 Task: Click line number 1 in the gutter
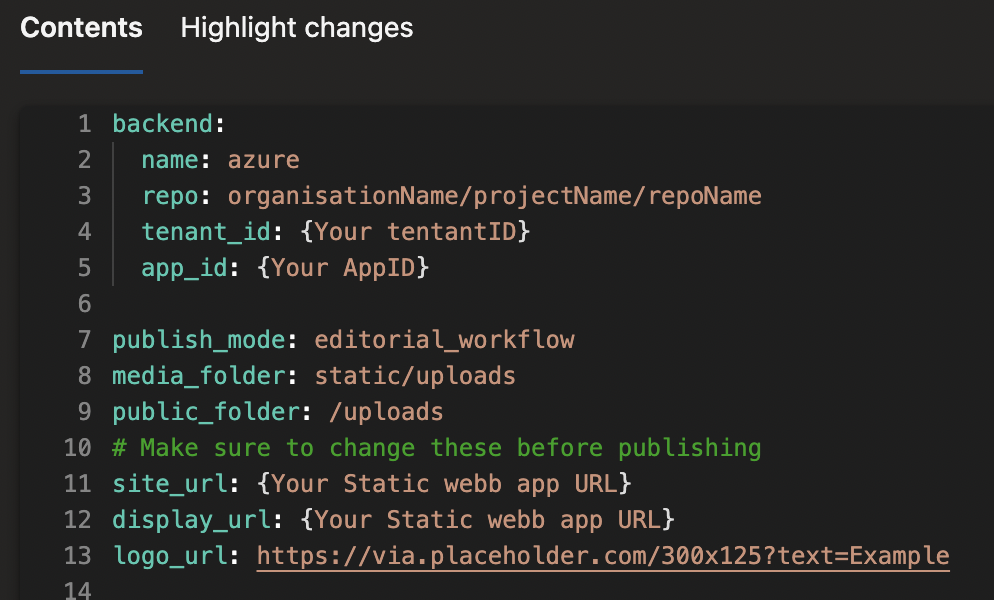point(84,124)
